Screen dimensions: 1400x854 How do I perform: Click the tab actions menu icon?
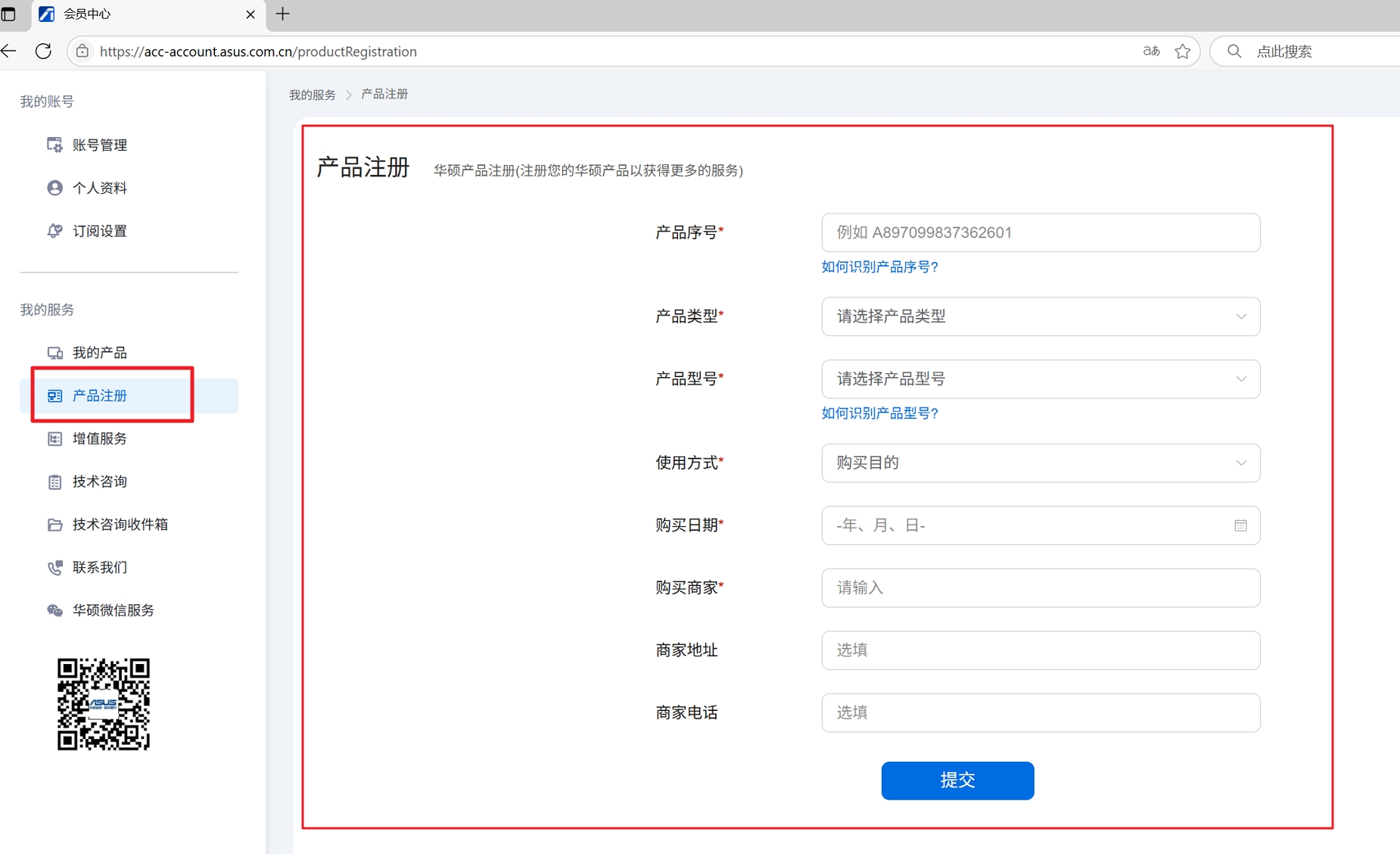pyautogui.click(x=8, y=14)
